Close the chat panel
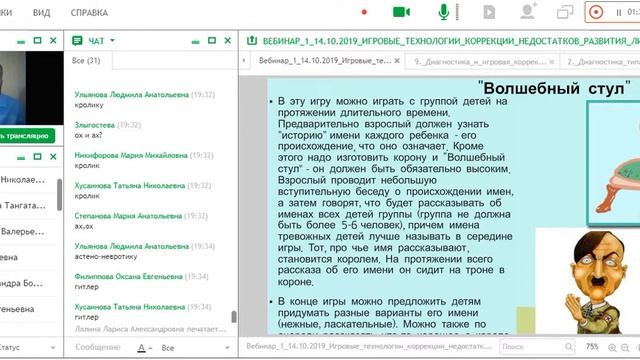640x360 pixels. pos(227,40)
